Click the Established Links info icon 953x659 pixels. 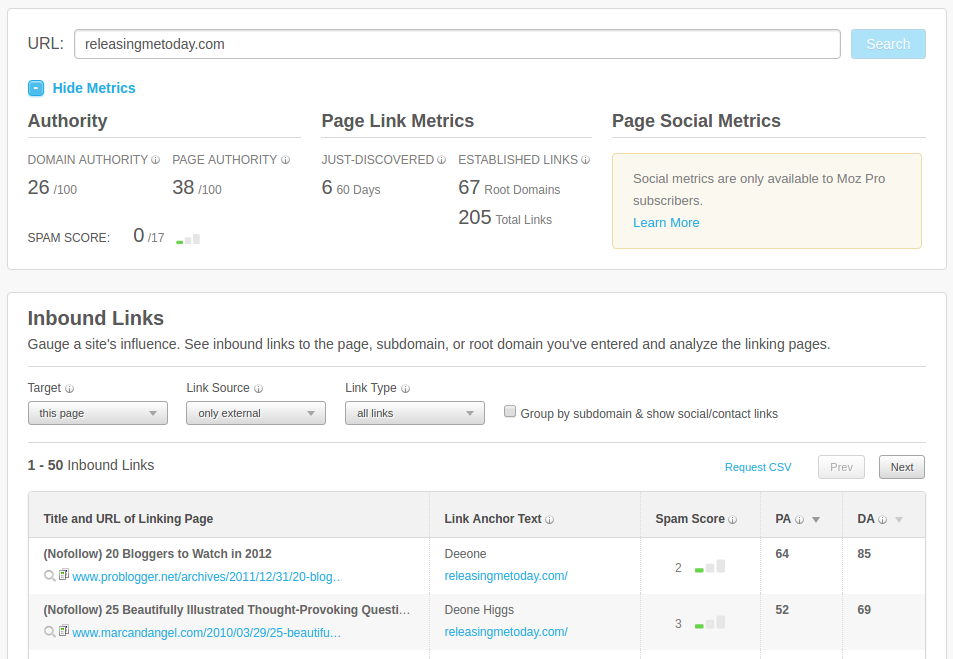click(585, 160)
